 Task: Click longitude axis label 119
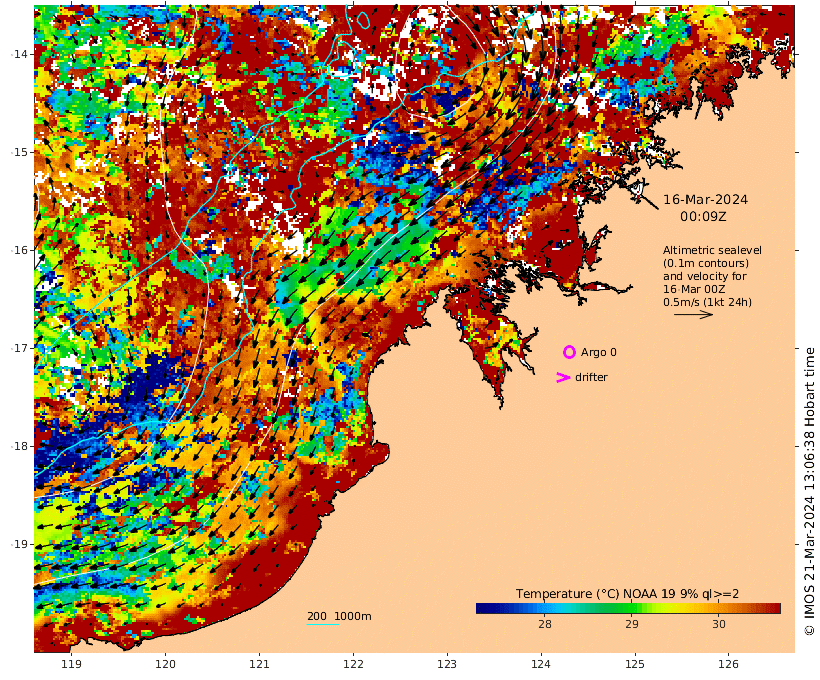tap(72, 664)
